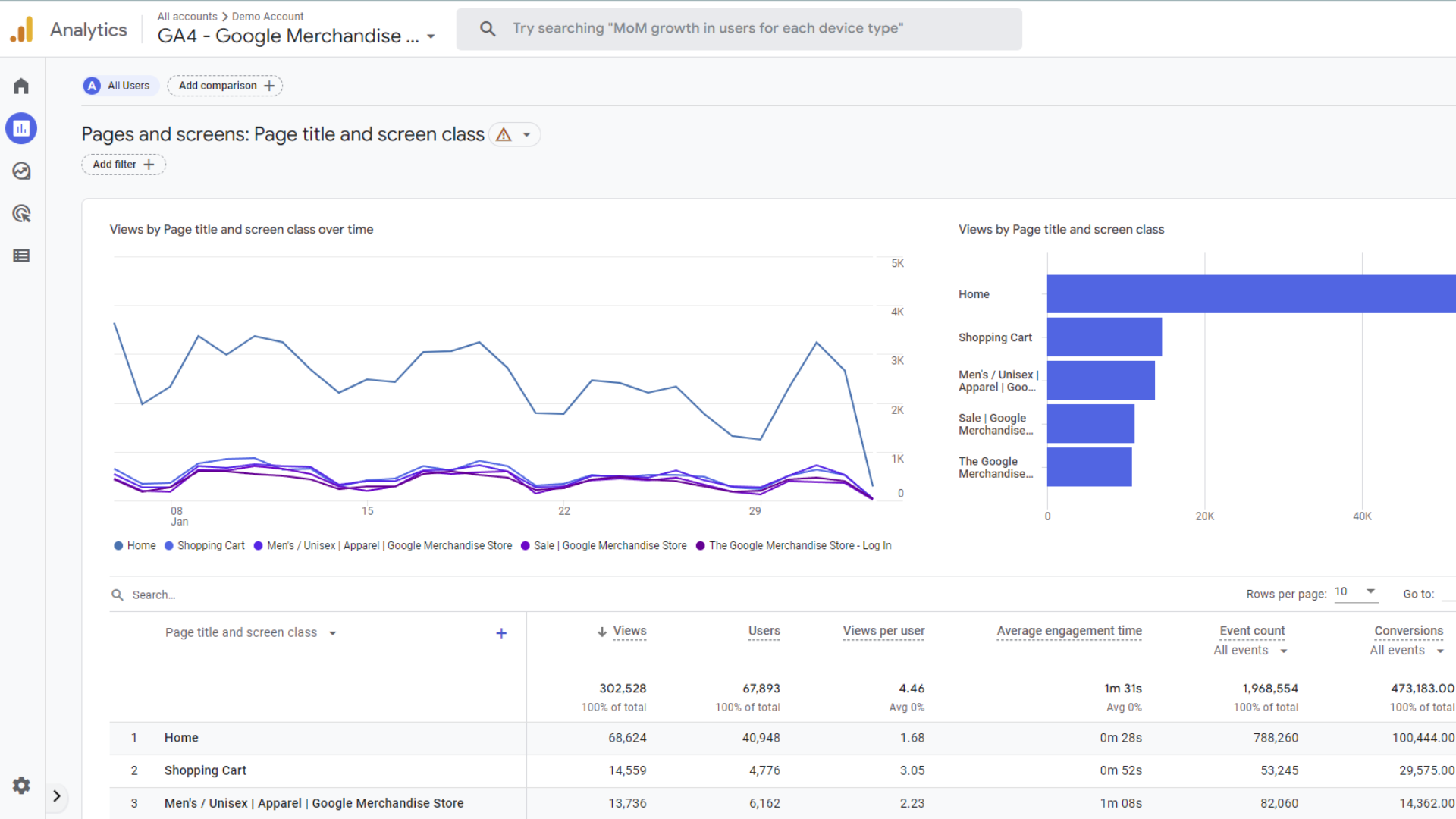Click the Home event count 788,260
This screenshot has height=819, width=1456.
(1276, 738)
